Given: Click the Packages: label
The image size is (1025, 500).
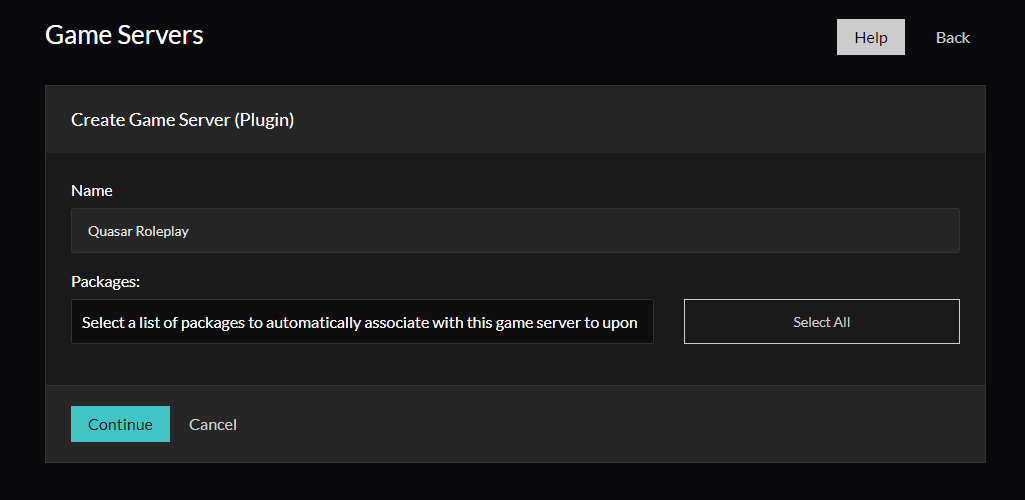Looking at the screenshot, I should tap(103, 282).
